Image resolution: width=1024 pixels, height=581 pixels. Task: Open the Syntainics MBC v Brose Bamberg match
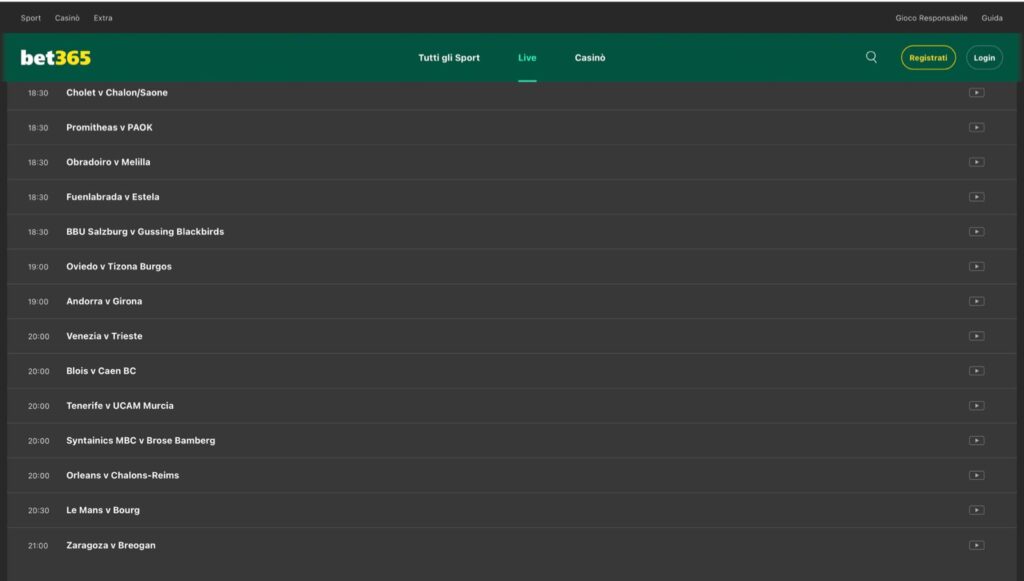[x=141, y=441]
